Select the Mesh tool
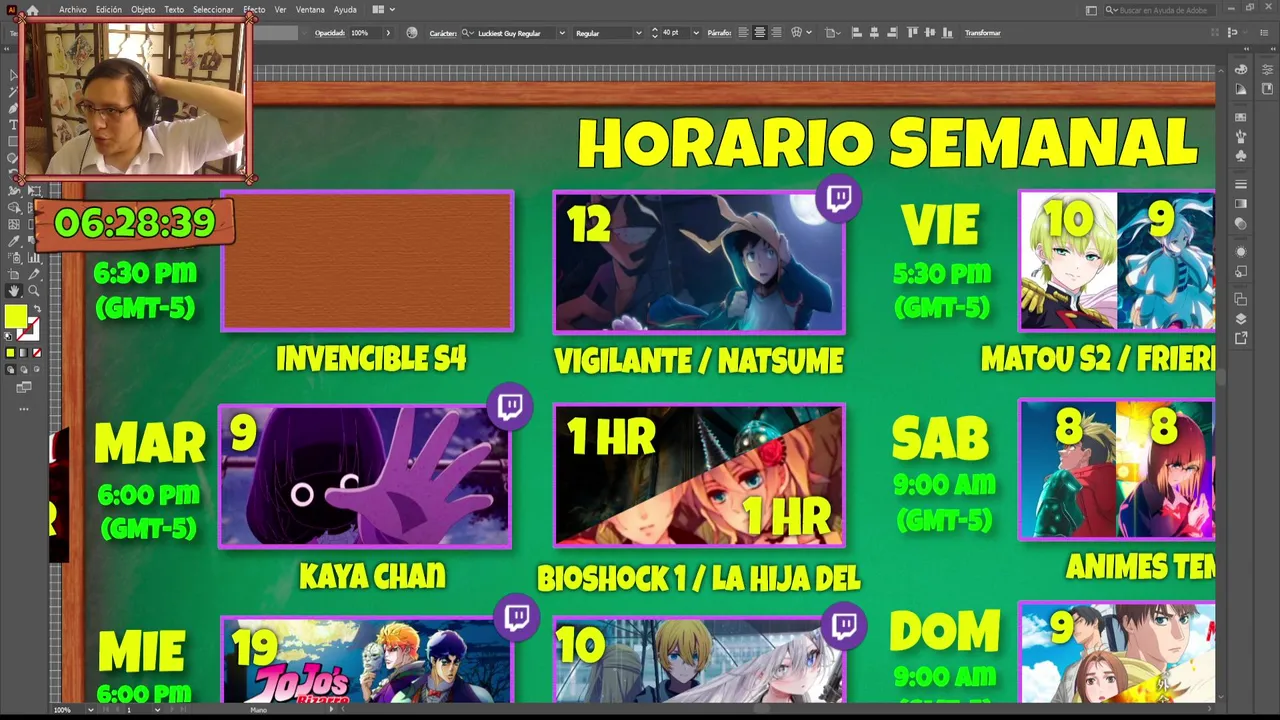This screenshot has width=1280, height=720. click(13, 223)
